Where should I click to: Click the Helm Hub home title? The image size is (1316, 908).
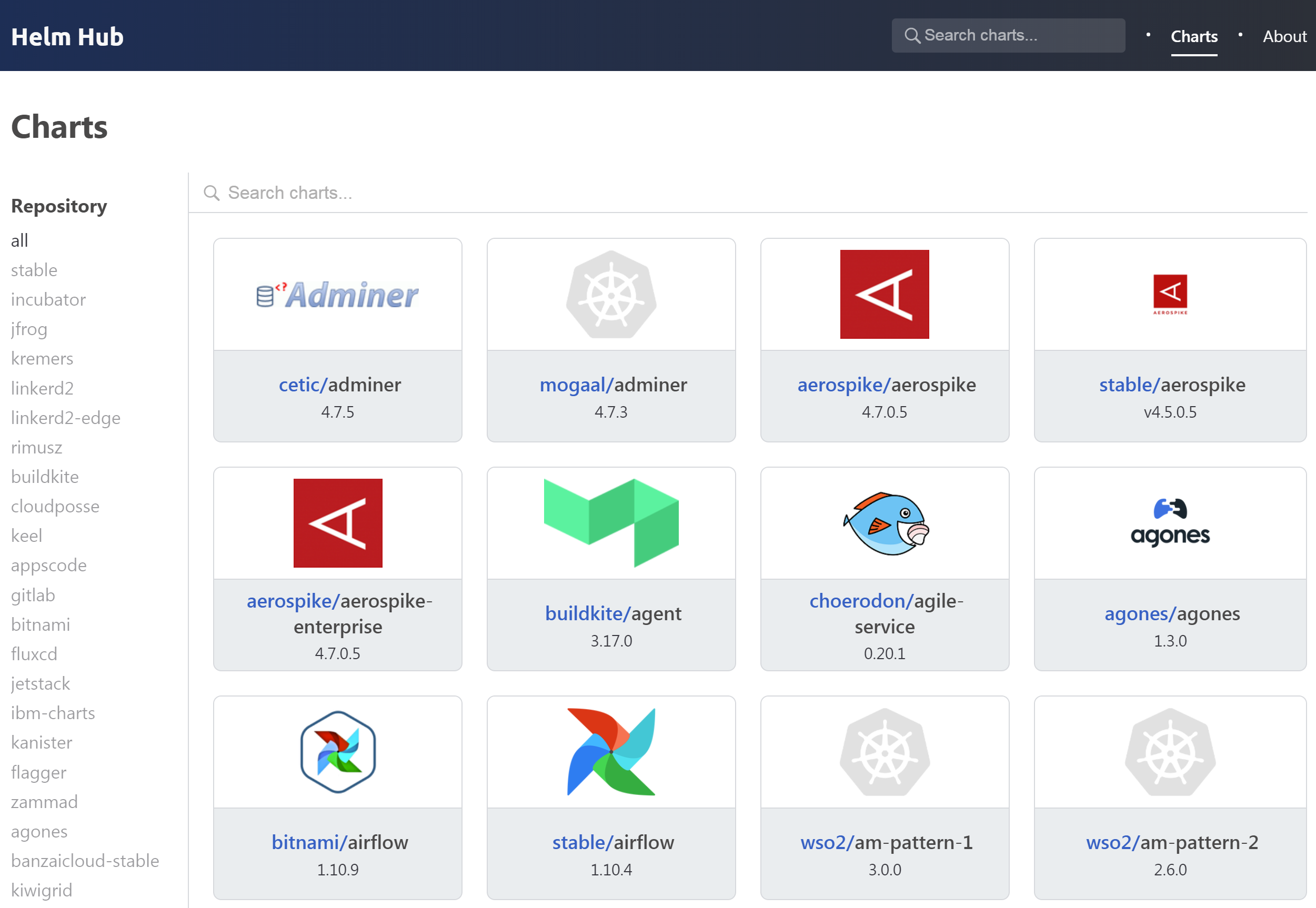[x=67, y=36]
